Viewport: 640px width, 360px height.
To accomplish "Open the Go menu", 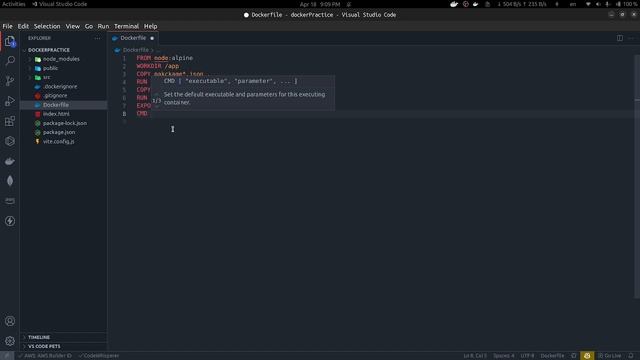I will (x=89, y=26).
